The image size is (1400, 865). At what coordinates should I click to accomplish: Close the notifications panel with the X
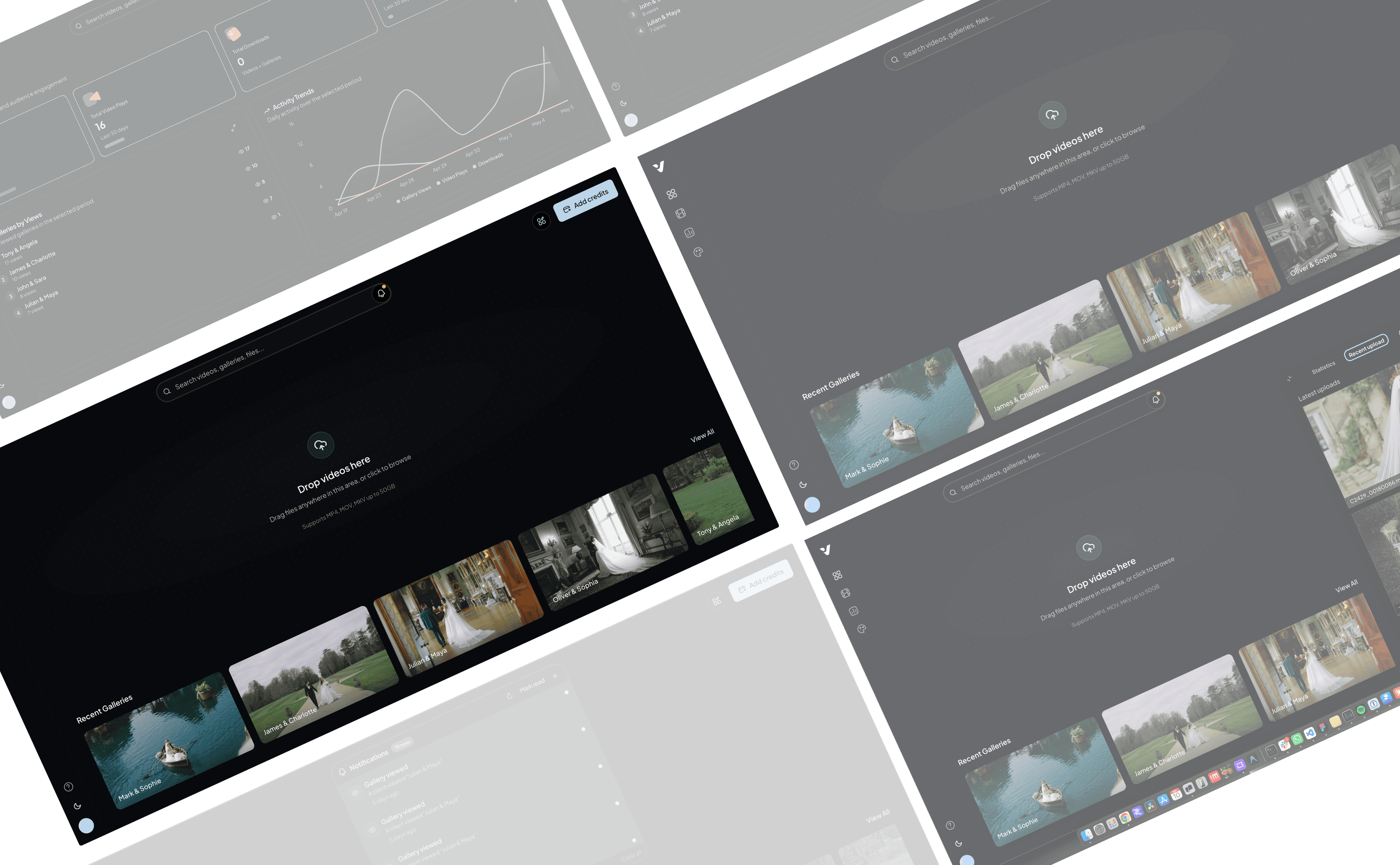click(x=555, y=676)
